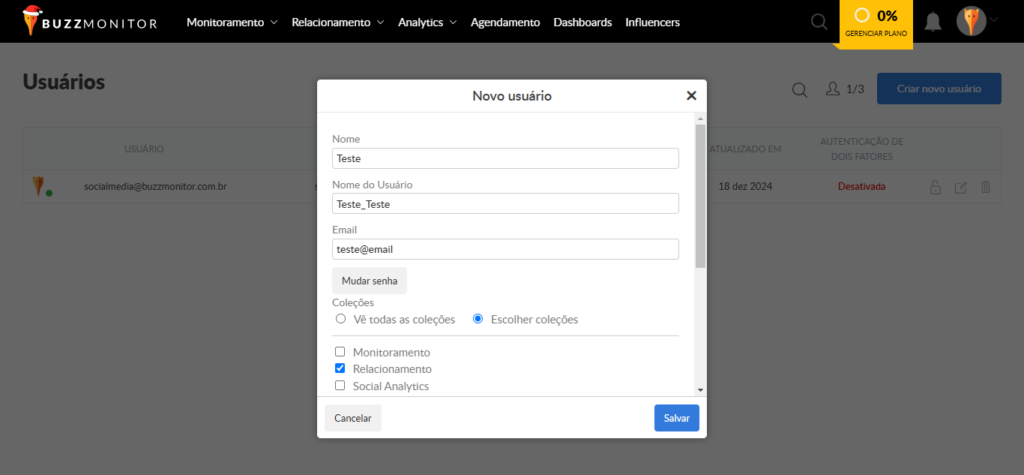Uncheck the Relacionamento checkbox
The width and height of the screenshot is (1024, 475).
(x=340, y=368)
